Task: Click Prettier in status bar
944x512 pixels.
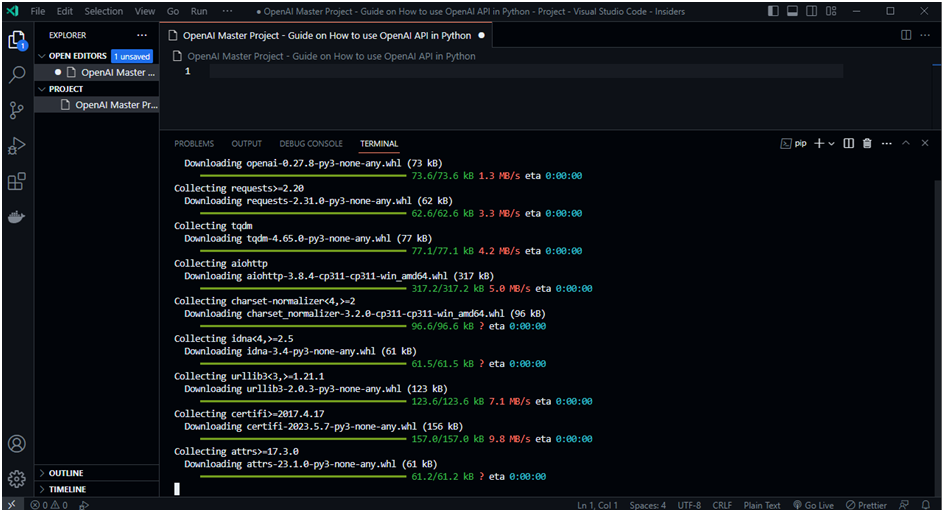Action: pyautogui.click(x=866, y=505)
